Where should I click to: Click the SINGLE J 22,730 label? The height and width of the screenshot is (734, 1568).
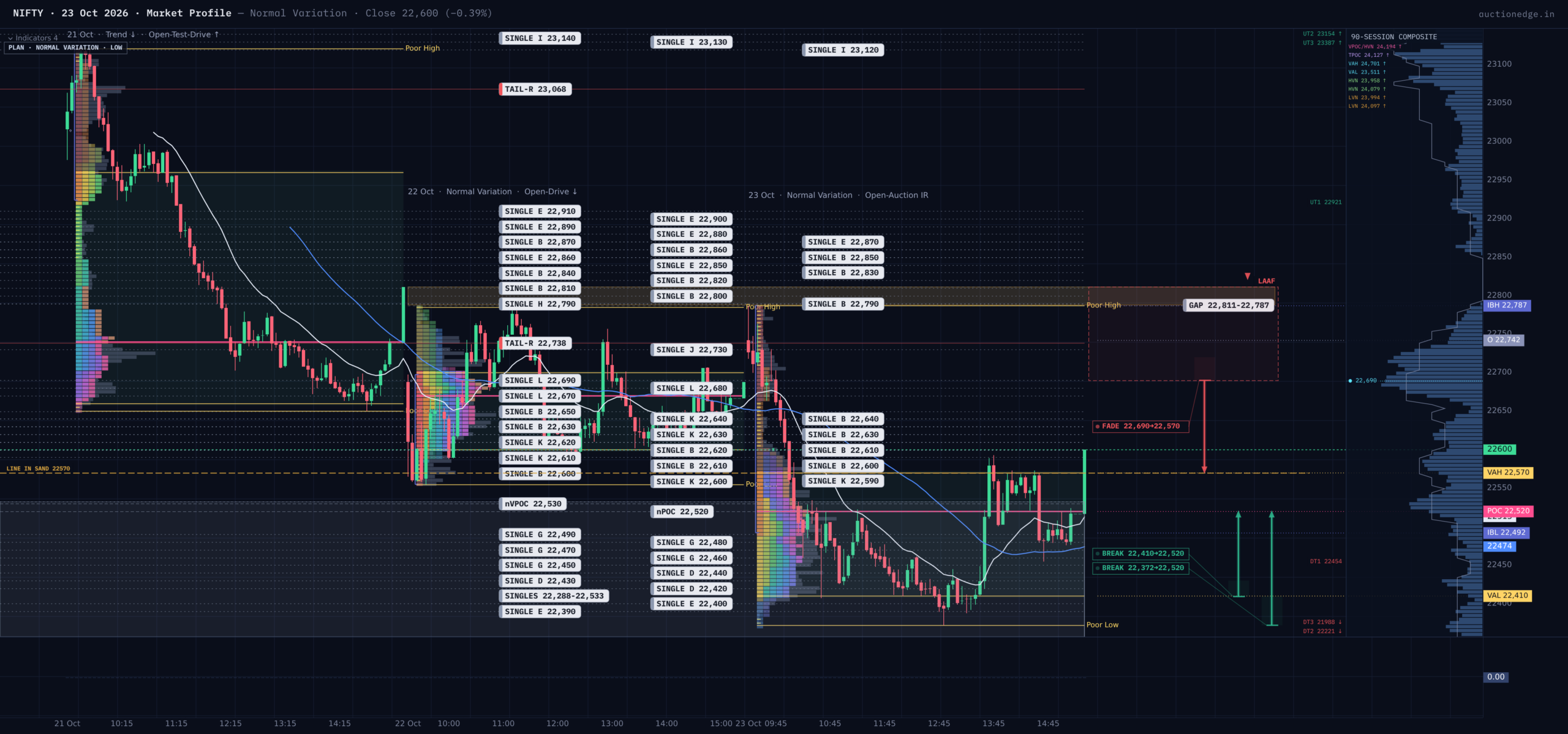coord(692,350)
